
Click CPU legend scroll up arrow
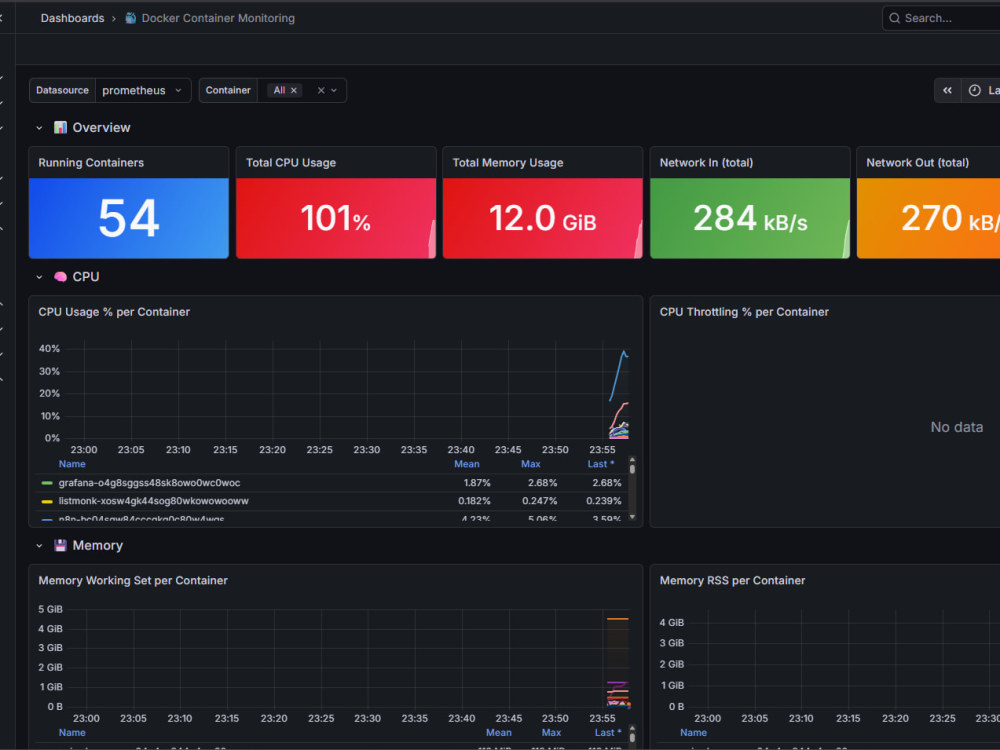click(x=632, y=459)
